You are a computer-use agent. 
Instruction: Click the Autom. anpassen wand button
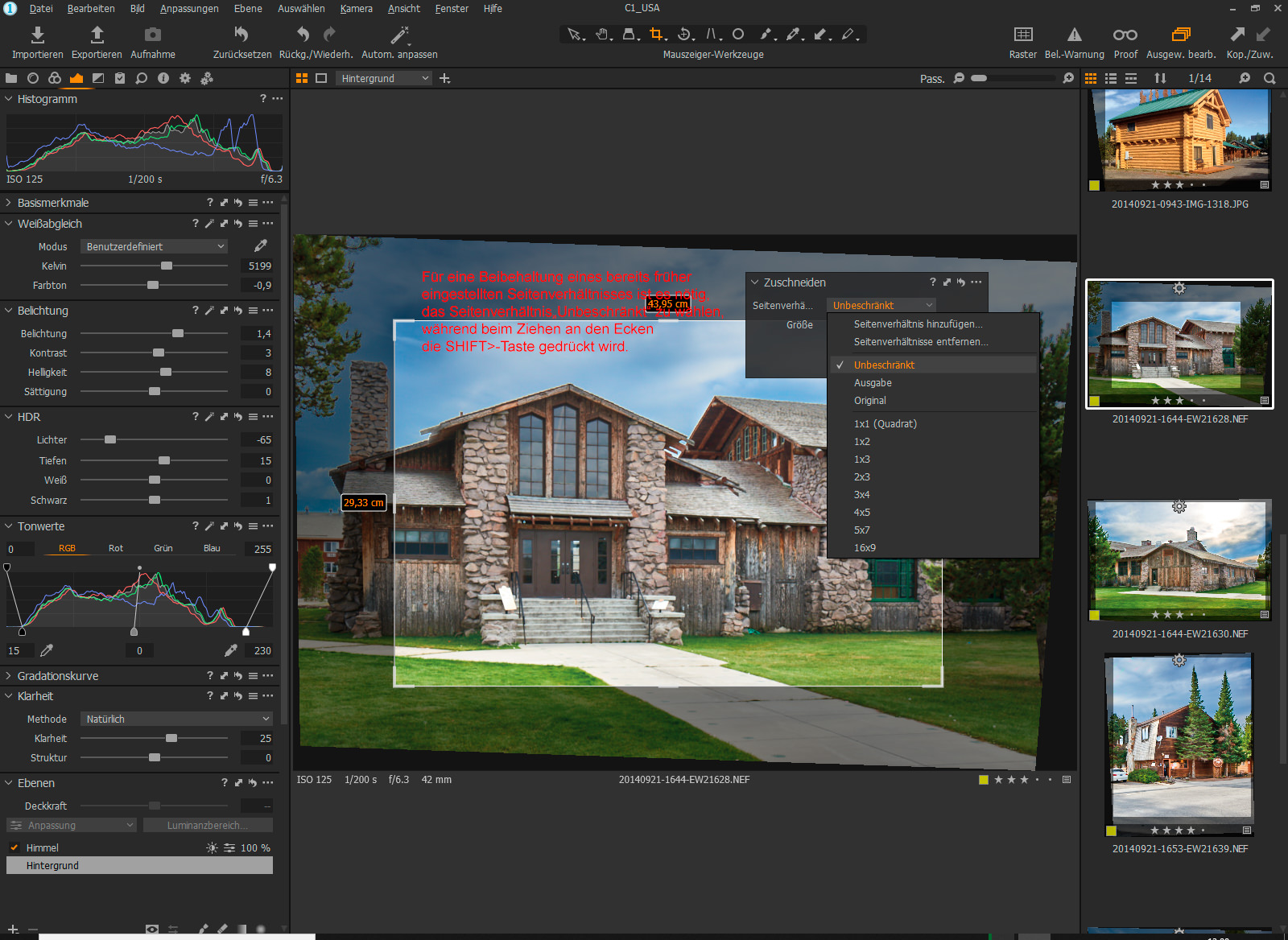point(399,43)
